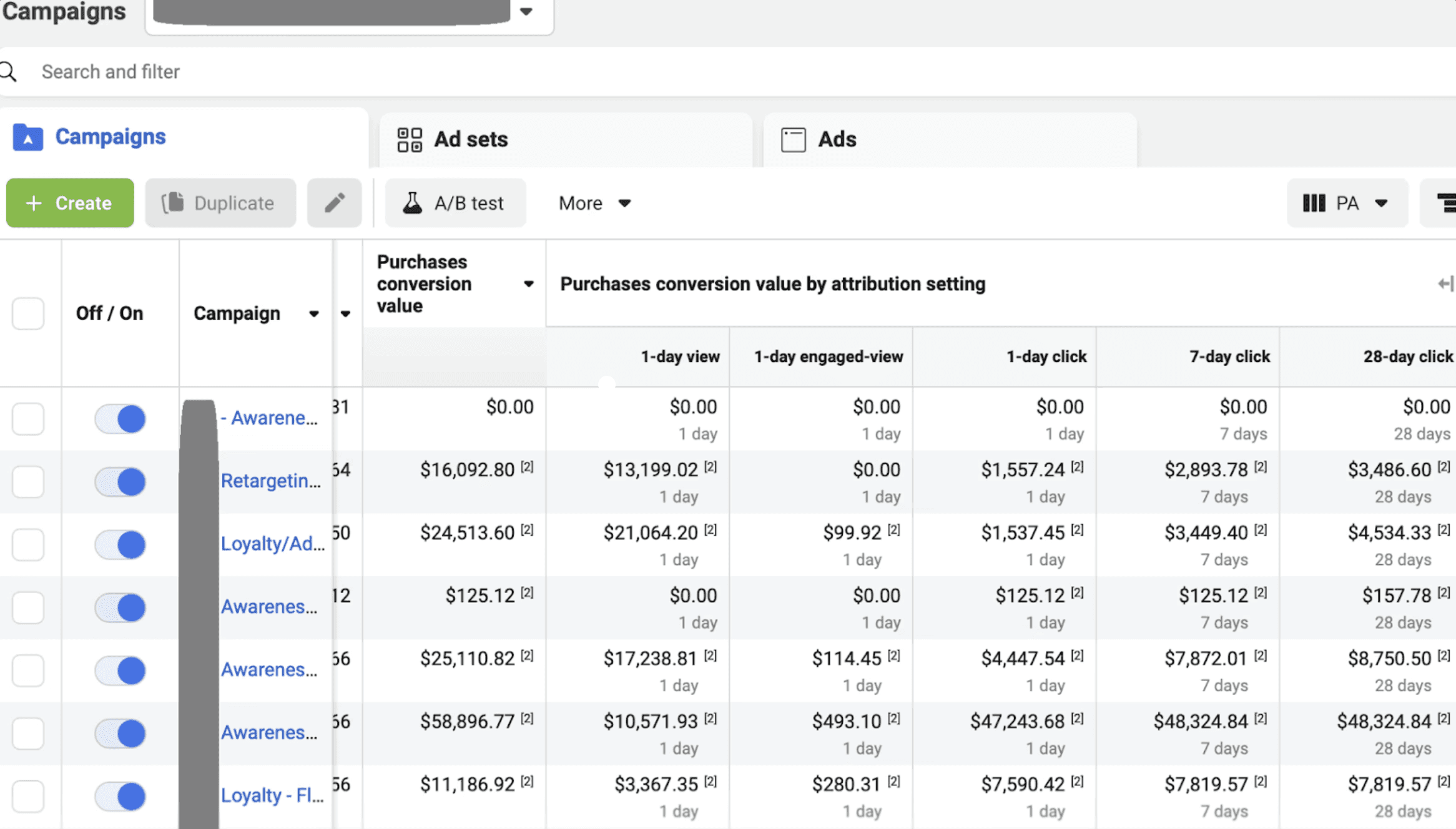Open the More dropdown menu

pyautogui.click(x=594, y=204)
